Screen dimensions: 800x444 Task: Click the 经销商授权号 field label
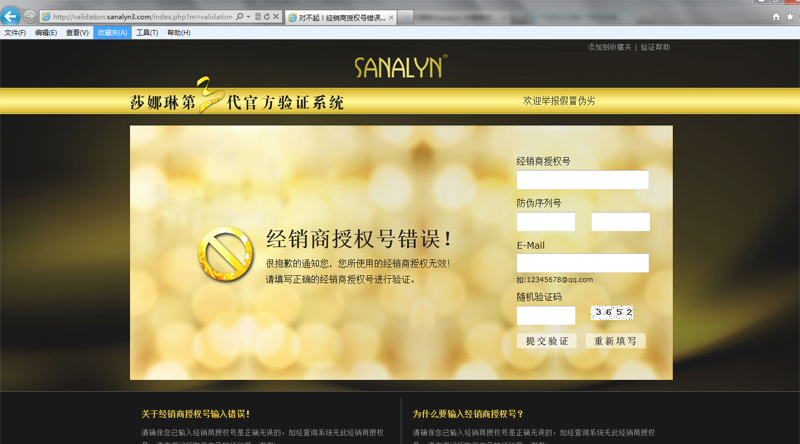[543, 161]
